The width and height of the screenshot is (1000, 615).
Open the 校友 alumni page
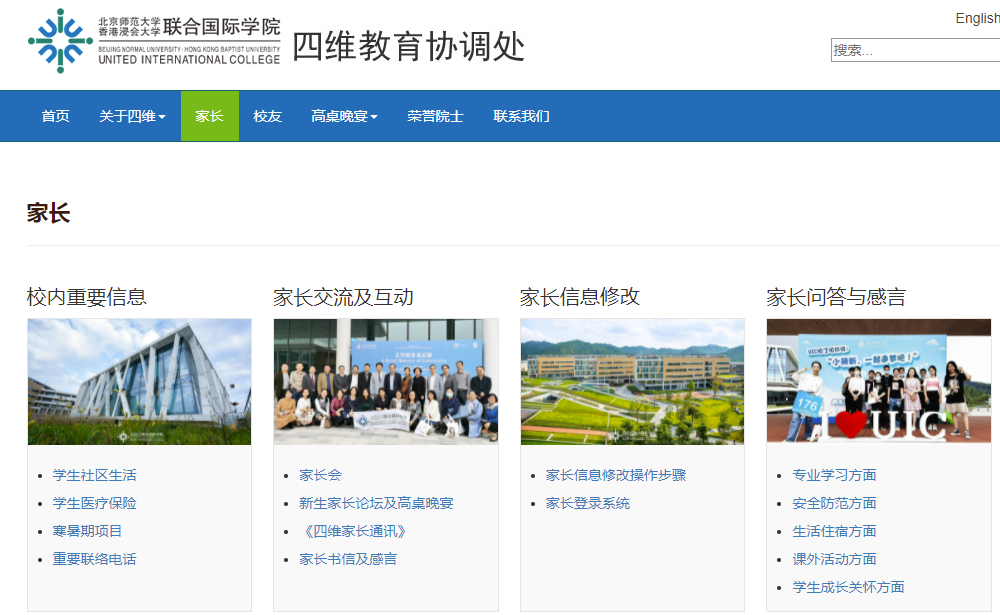point(268,116)
